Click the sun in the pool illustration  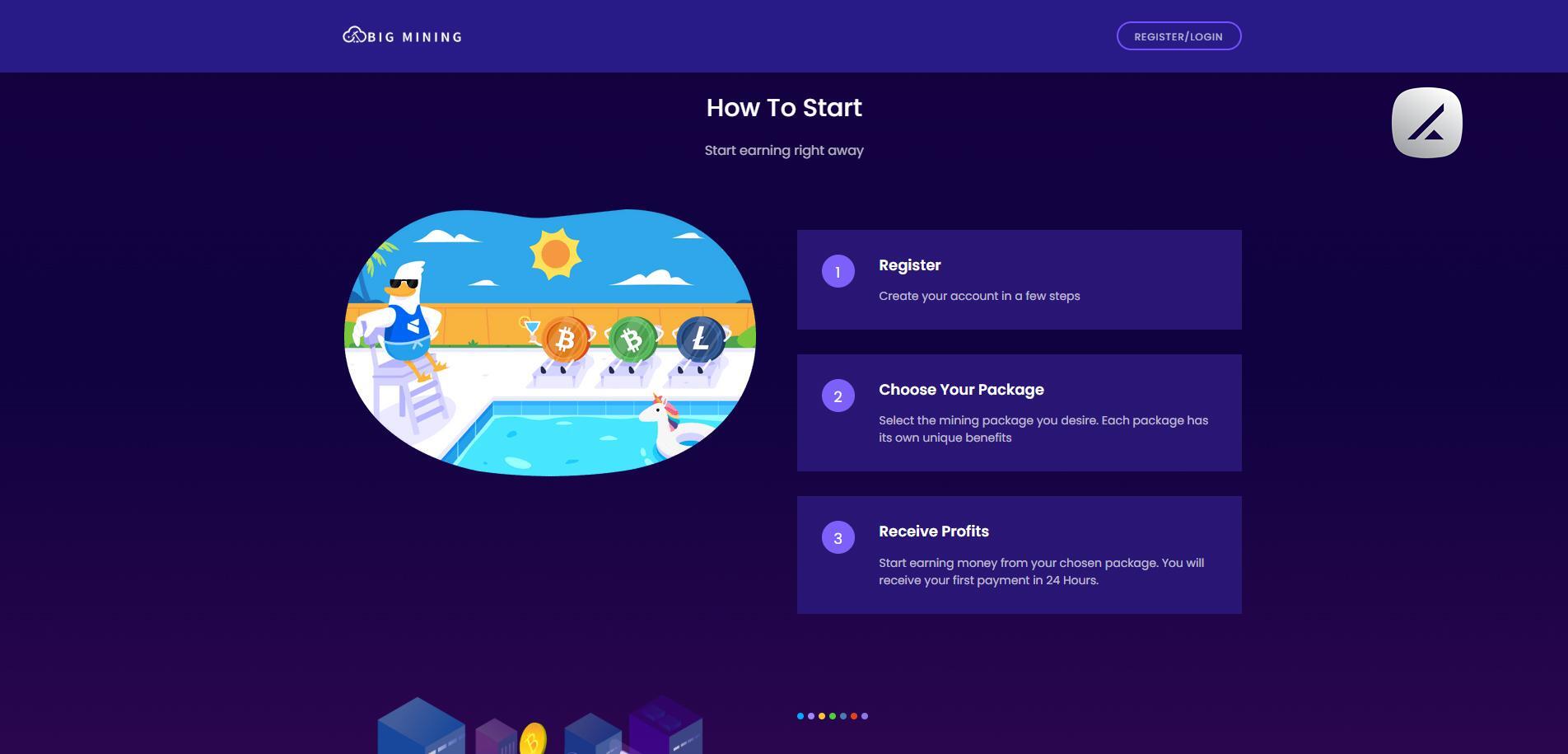(556, 254)
